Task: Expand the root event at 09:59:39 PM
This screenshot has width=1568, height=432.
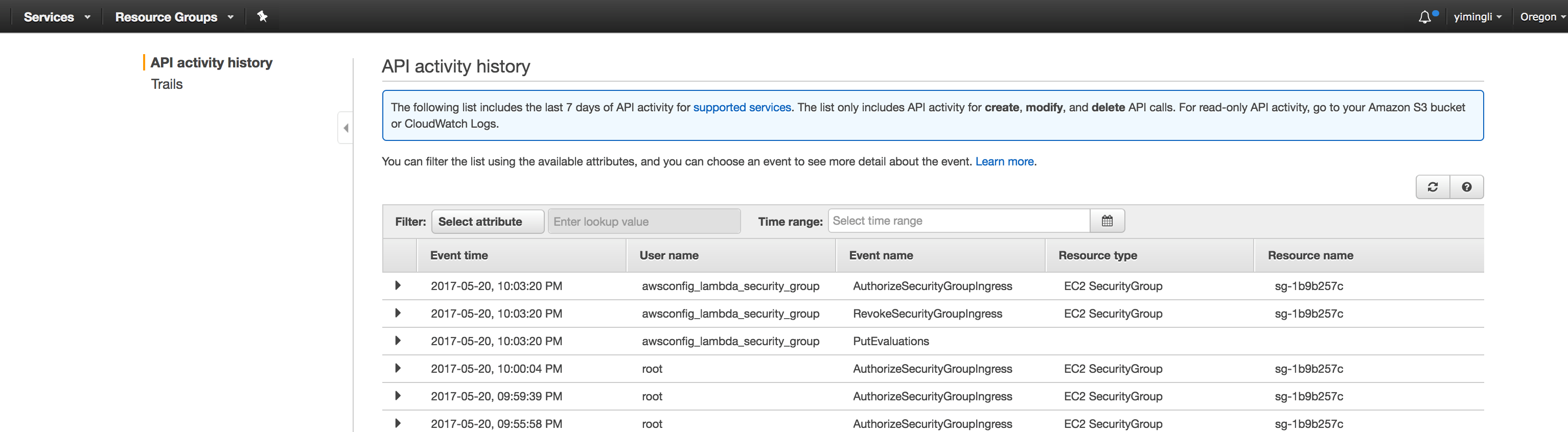Action: pyautogui.click(x=398, y=396)
